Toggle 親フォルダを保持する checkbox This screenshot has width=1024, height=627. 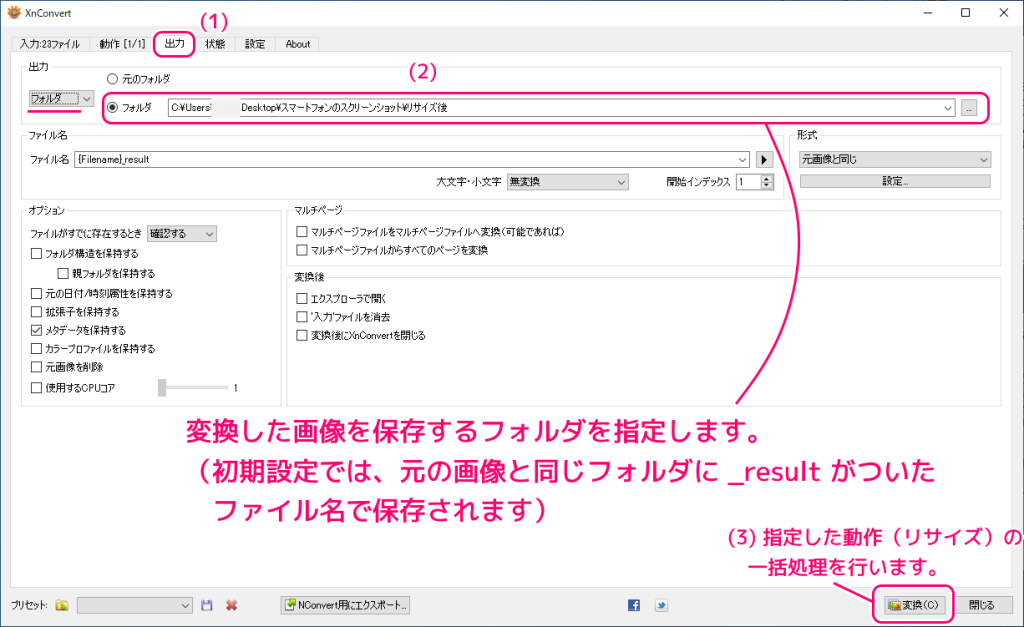tap(63, 273)
